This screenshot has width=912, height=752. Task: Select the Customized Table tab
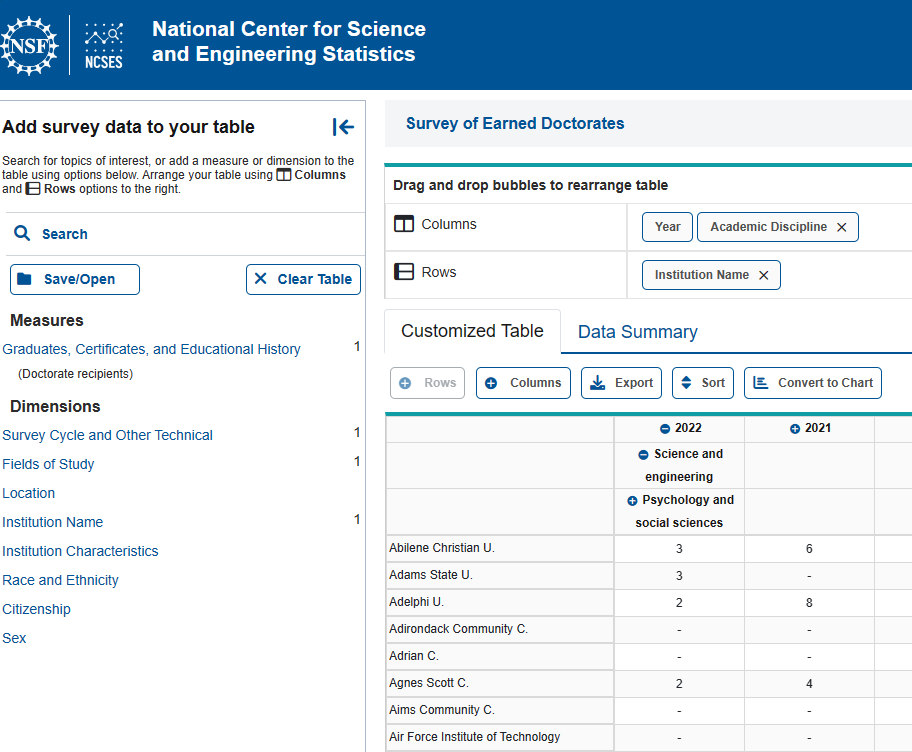tap(472, 331)
